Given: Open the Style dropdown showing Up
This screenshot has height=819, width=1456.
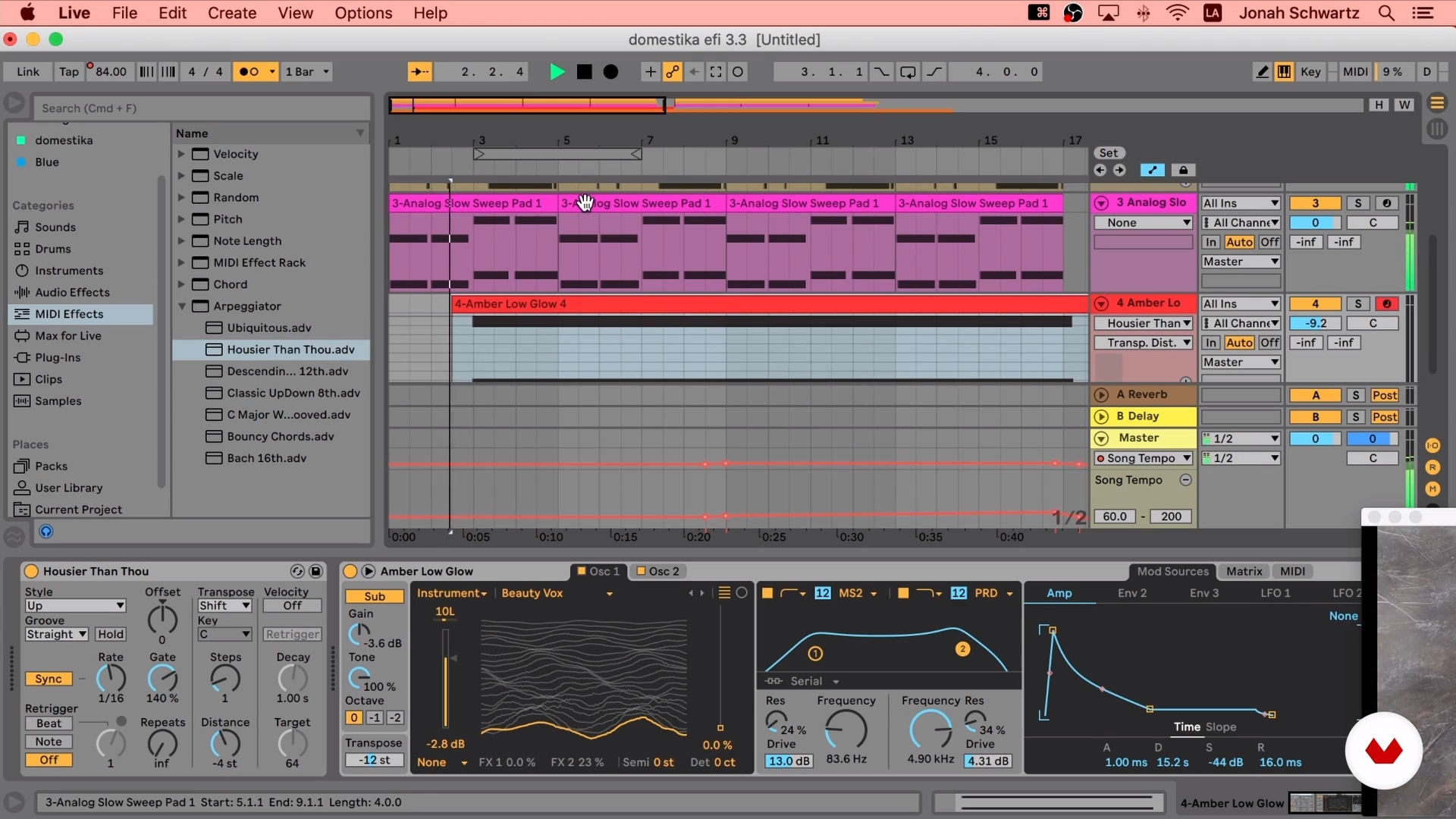Looking at the screenshot, I should 75,606.
